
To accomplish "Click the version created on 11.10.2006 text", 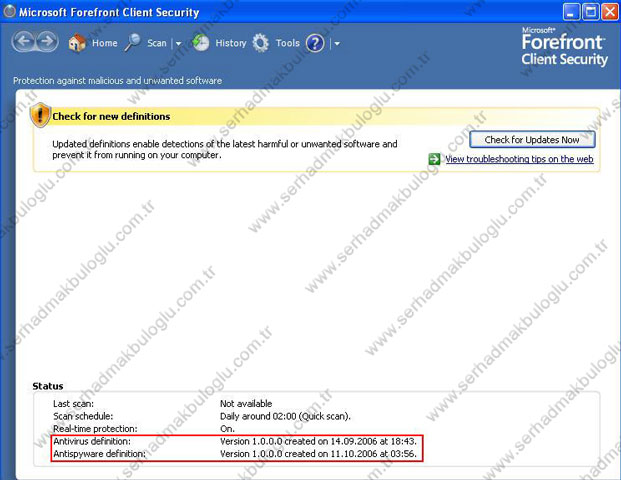I will (x=318, y=454).
